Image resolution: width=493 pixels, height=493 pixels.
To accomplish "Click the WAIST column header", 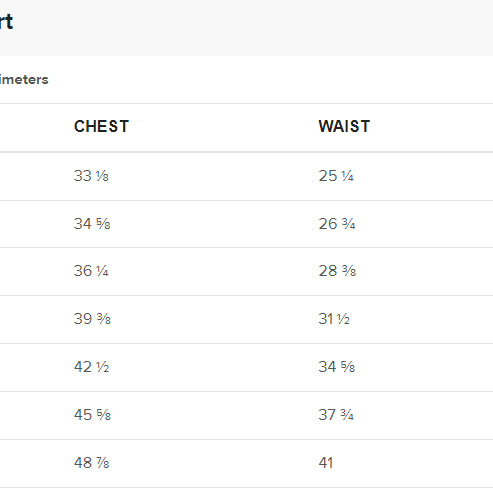I will pyautogui.click(x=344, y=126).
